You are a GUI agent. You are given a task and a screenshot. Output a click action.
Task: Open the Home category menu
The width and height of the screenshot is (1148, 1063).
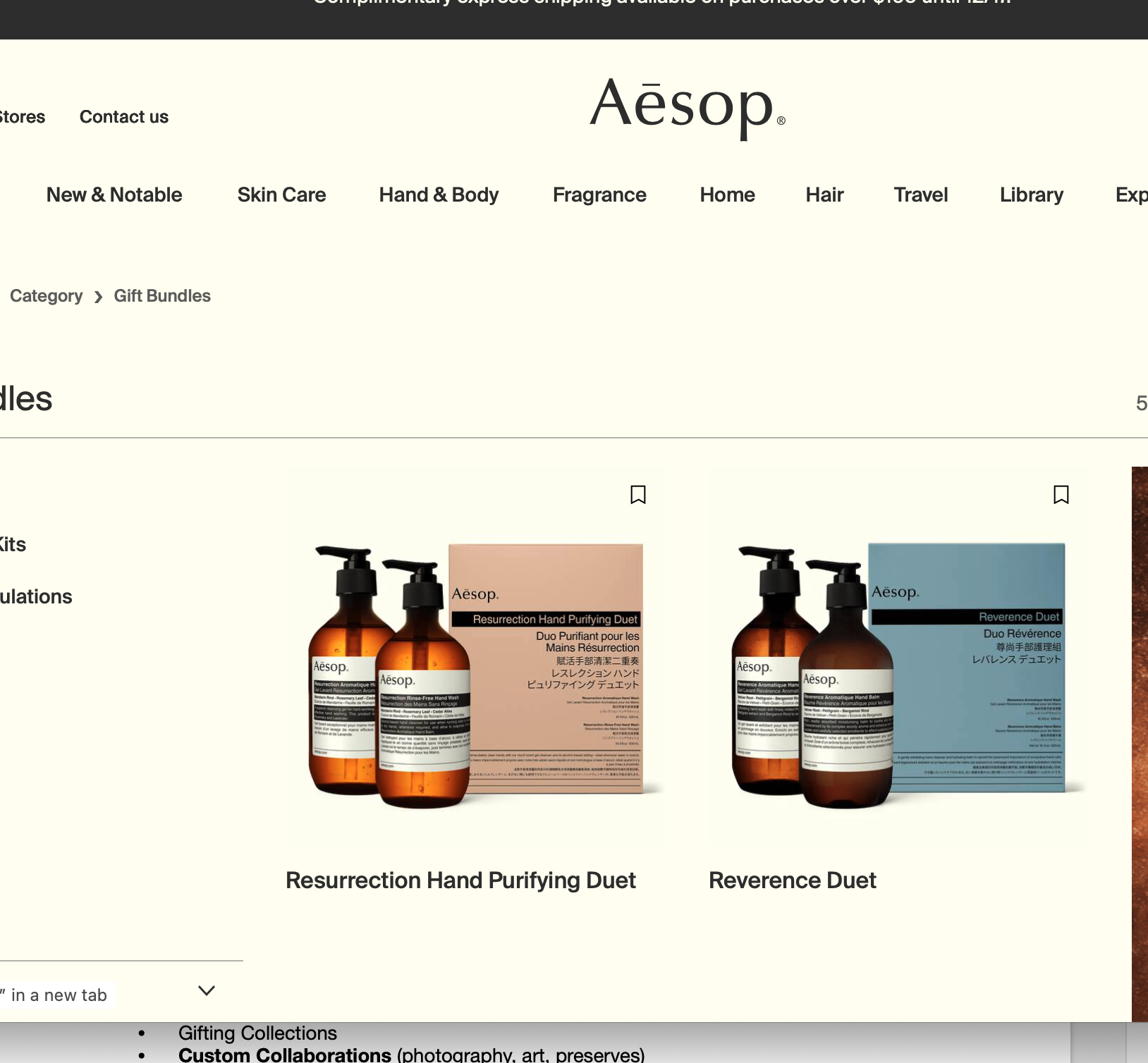(x=727, y=195)
